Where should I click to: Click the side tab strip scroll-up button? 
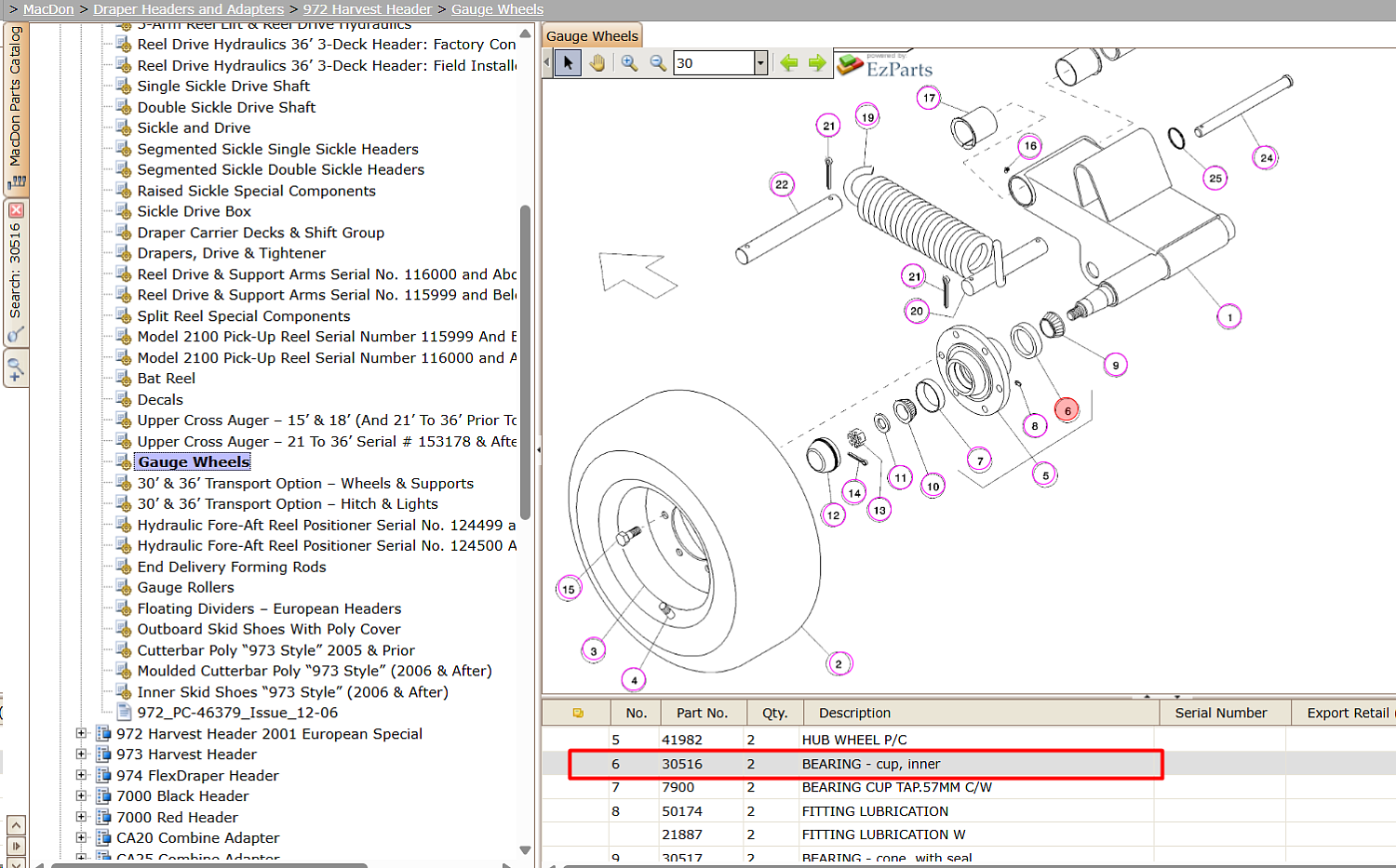(16, 825)
